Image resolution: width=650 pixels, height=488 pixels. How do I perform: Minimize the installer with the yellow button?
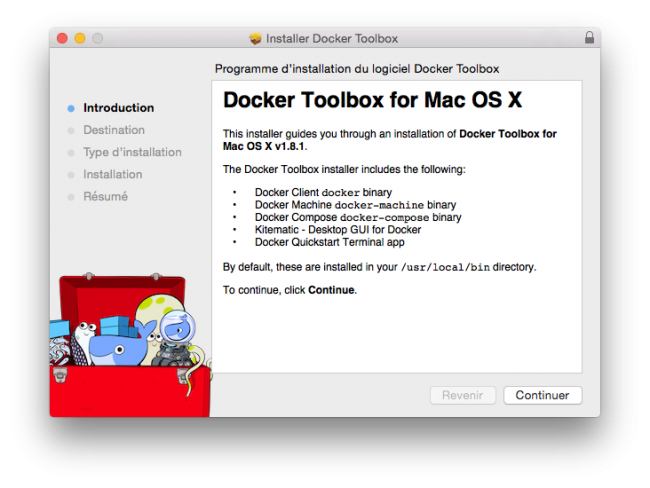[x=80, y=39]
